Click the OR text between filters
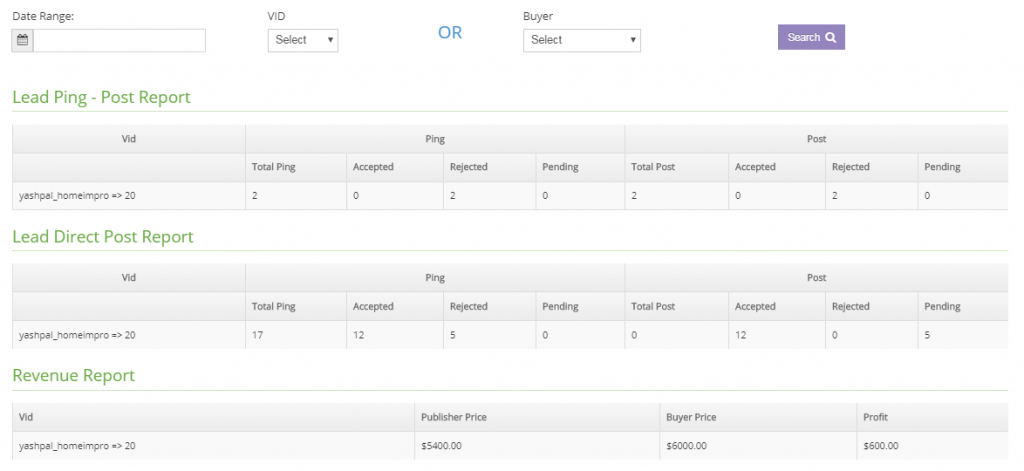 (x=450, y=33)
